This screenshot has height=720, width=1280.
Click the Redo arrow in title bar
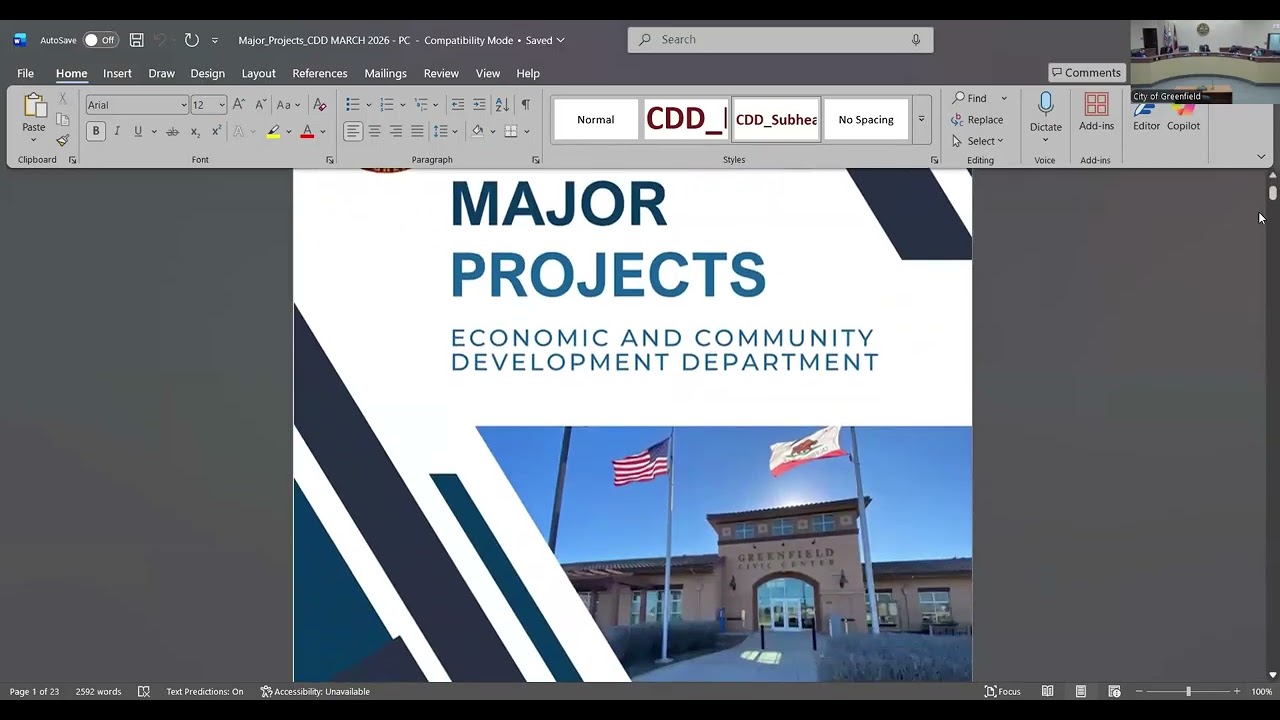[x=191, y=40]
